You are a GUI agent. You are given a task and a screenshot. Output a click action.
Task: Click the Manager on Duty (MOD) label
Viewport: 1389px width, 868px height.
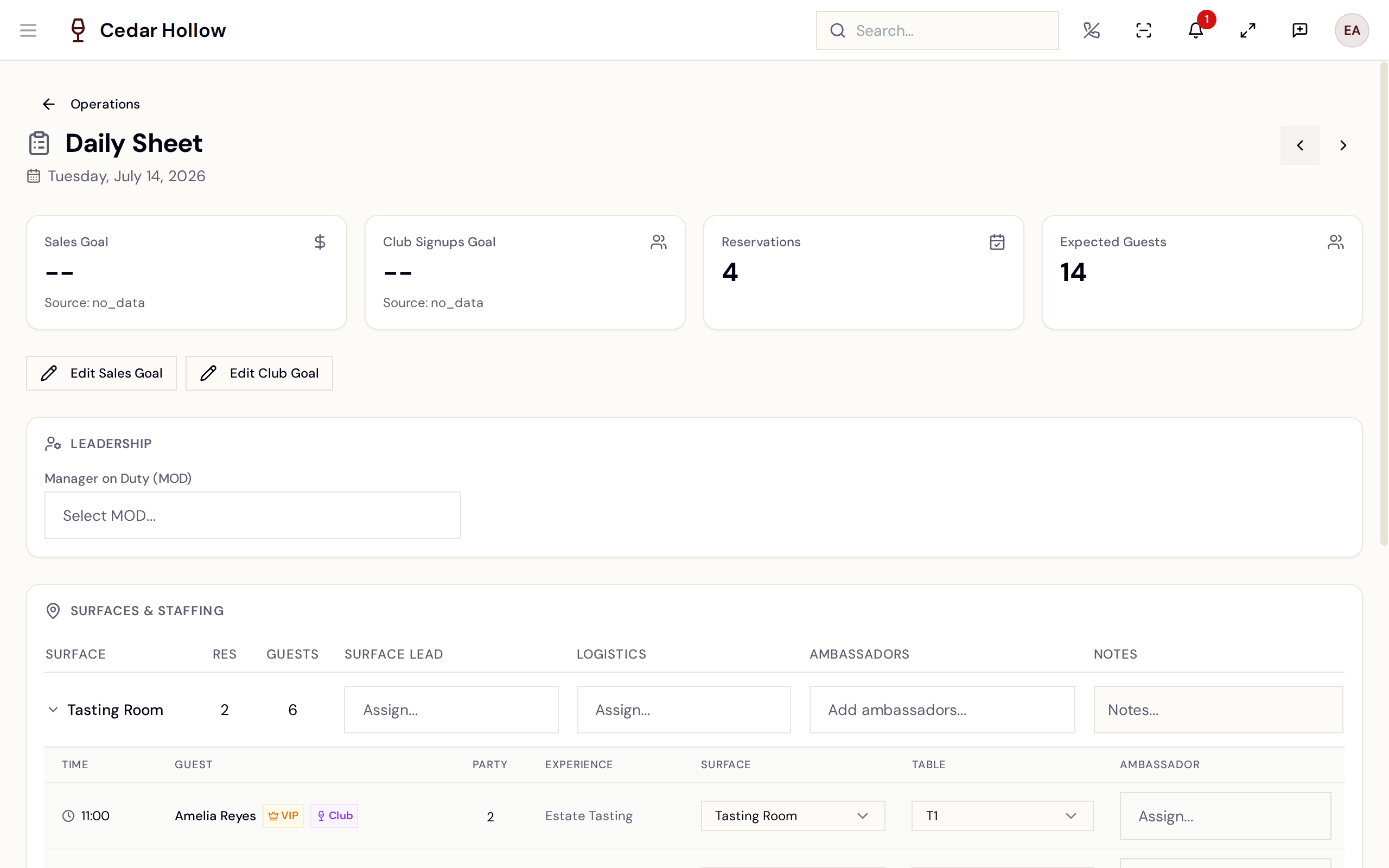click(x=118, y=478)
